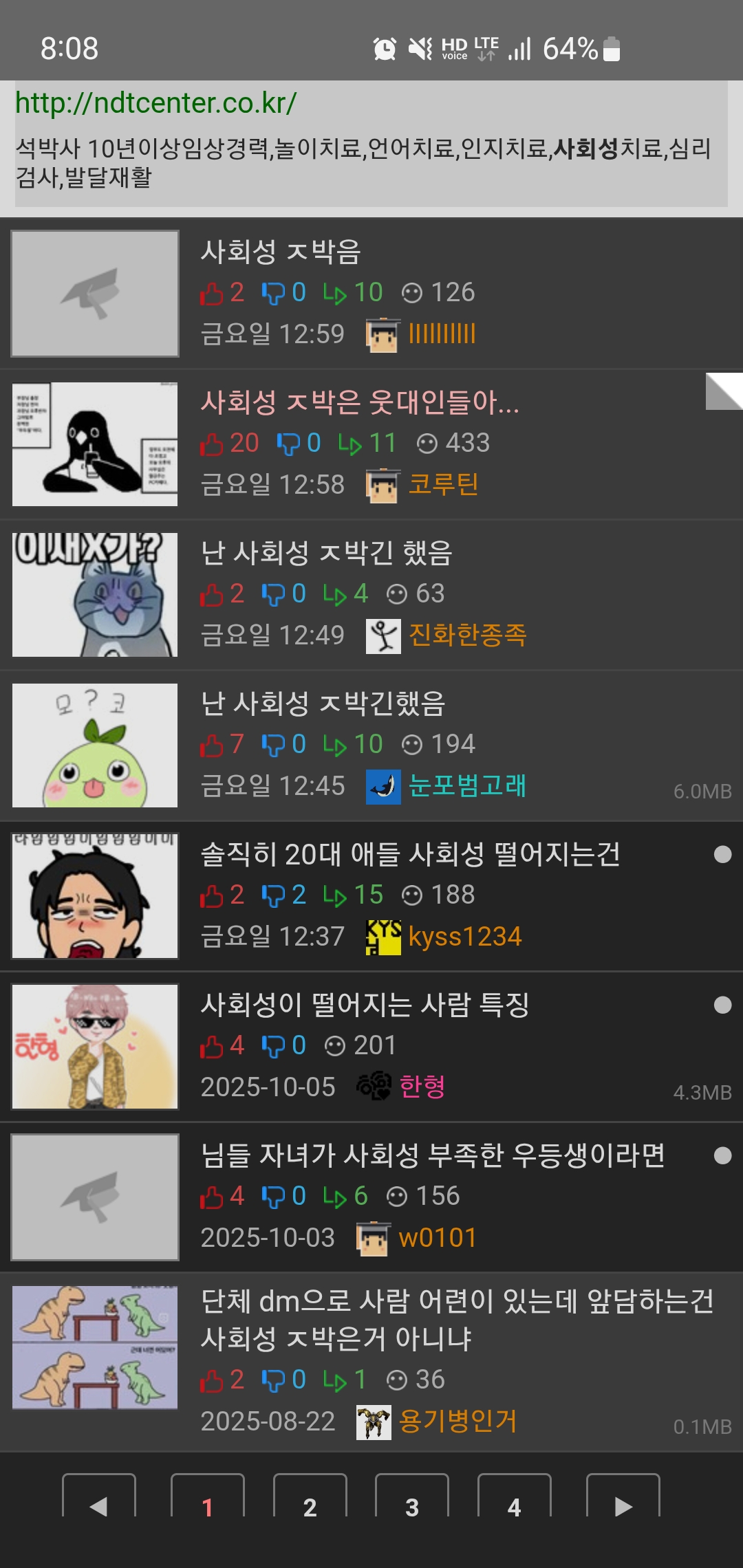The width and height of the screenshot is (743, 1568).
Task: Tap comment reply icon on 눈포범고래's post
Action: [x=335, y=745]
